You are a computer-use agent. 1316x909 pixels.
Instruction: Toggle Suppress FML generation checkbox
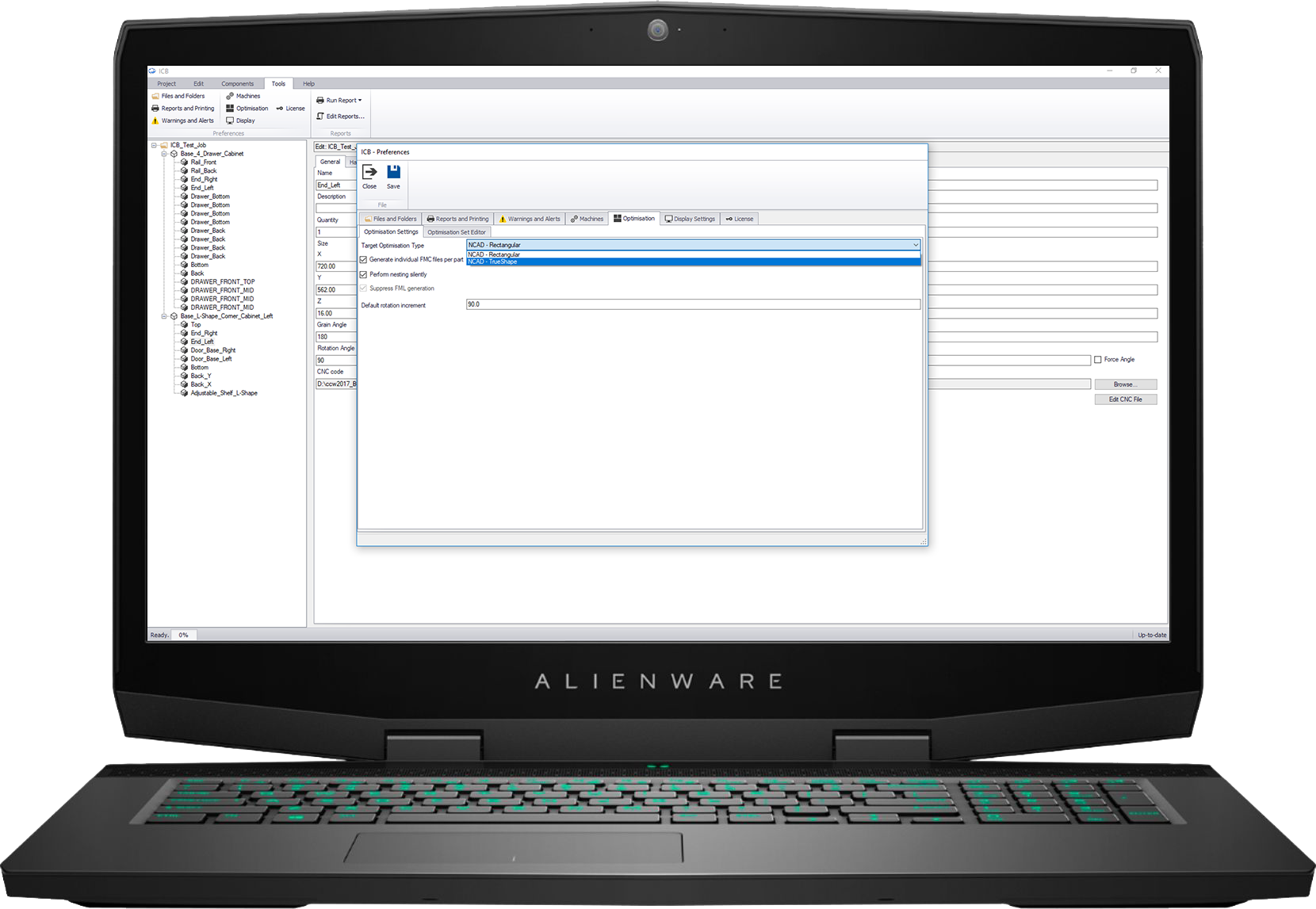click(364, 288)
